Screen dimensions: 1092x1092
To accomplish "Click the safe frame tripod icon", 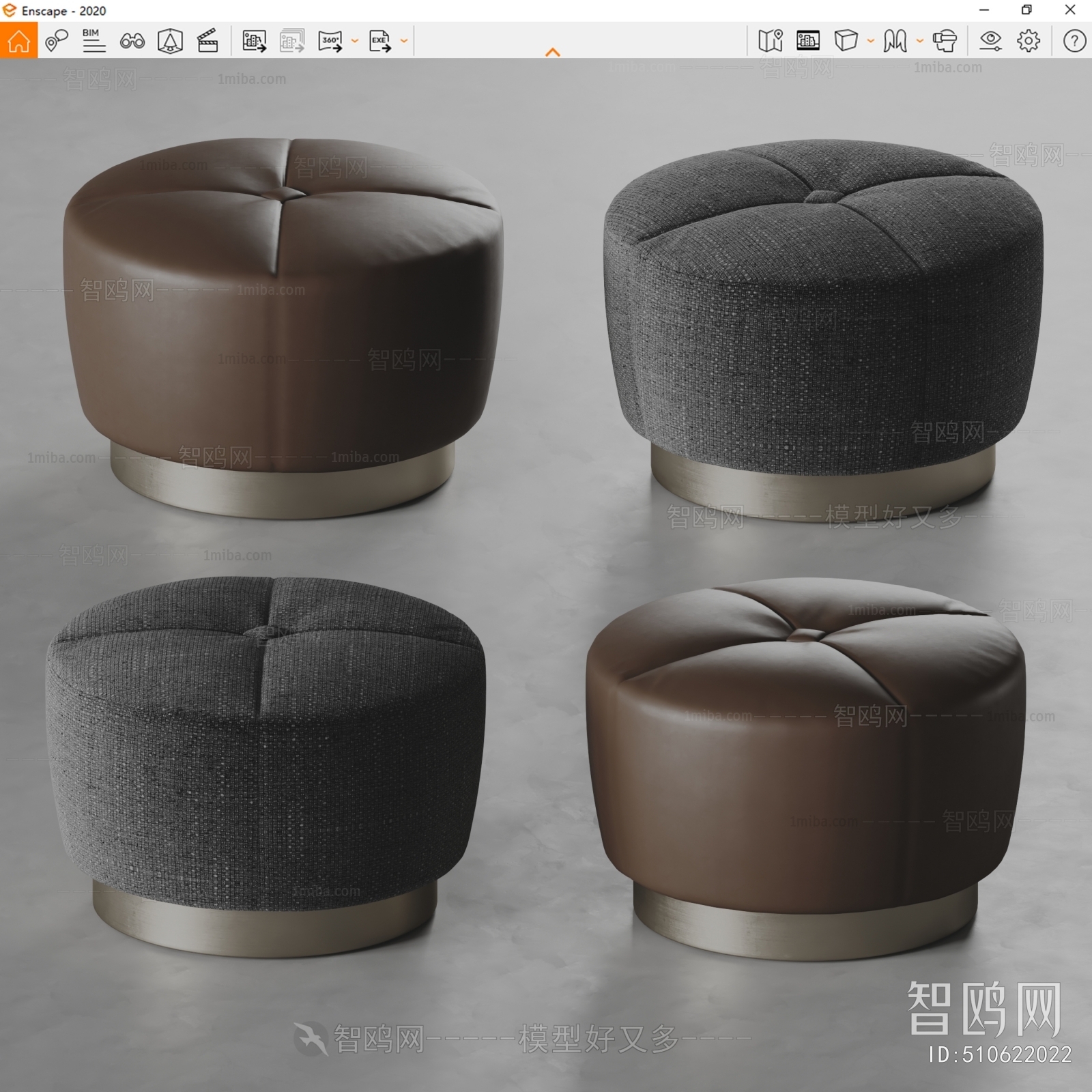I will coord(170,41).
